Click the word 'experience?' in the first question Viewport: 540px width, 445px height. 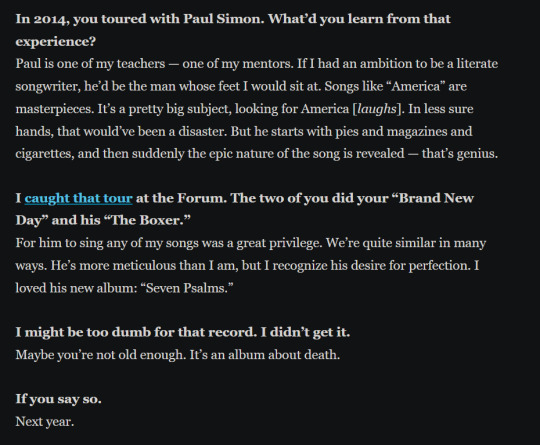[x=56, y=42]
